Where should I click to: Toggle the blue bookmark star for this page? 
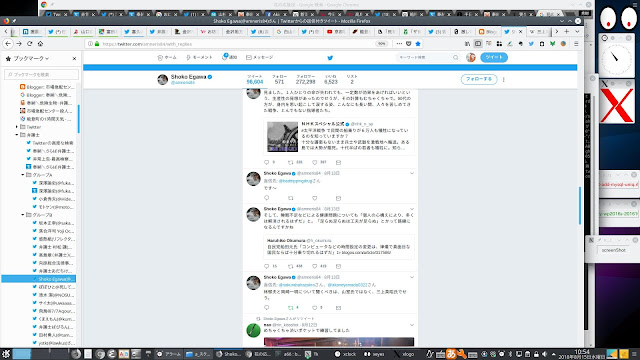418,44
